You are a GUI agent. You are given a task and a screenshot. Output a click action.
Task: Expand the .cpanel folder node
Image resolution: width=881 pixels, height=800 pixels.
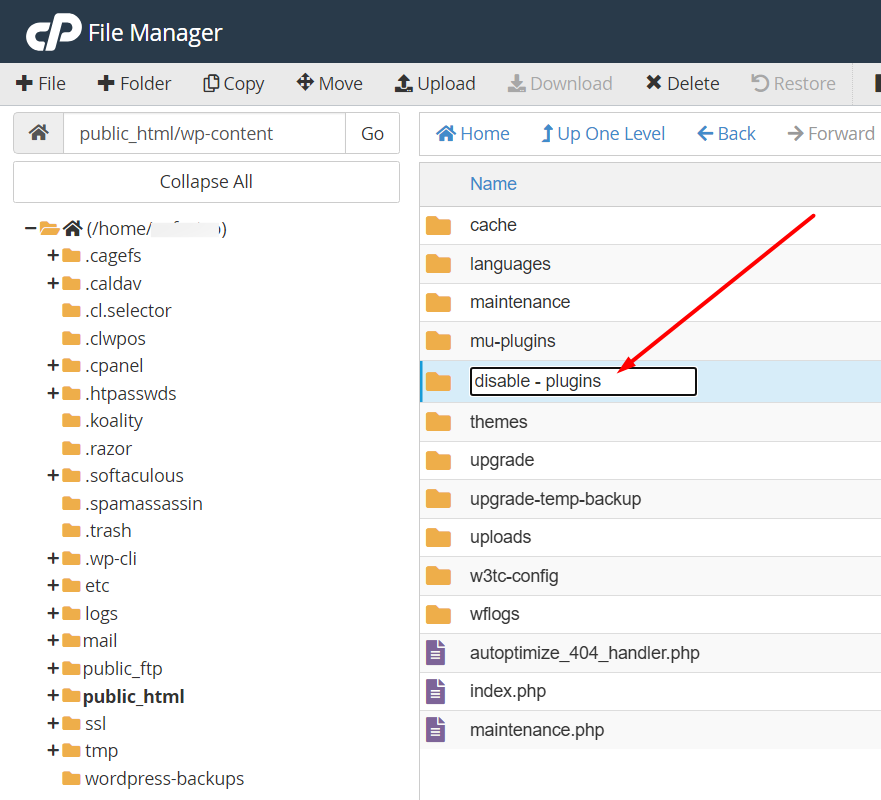[53, 366]
